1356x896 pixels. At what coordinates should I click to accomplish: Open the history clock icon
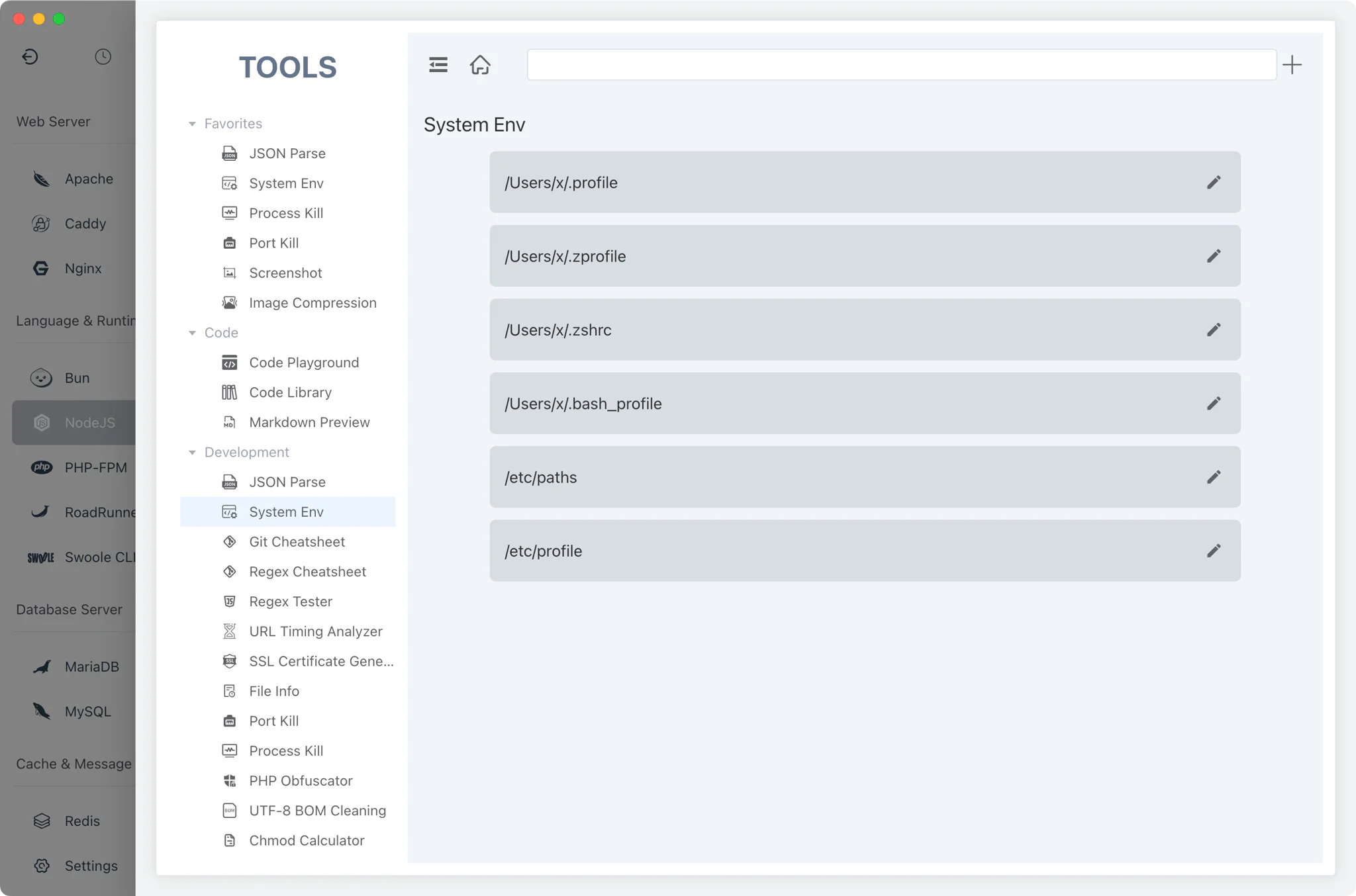103,56
